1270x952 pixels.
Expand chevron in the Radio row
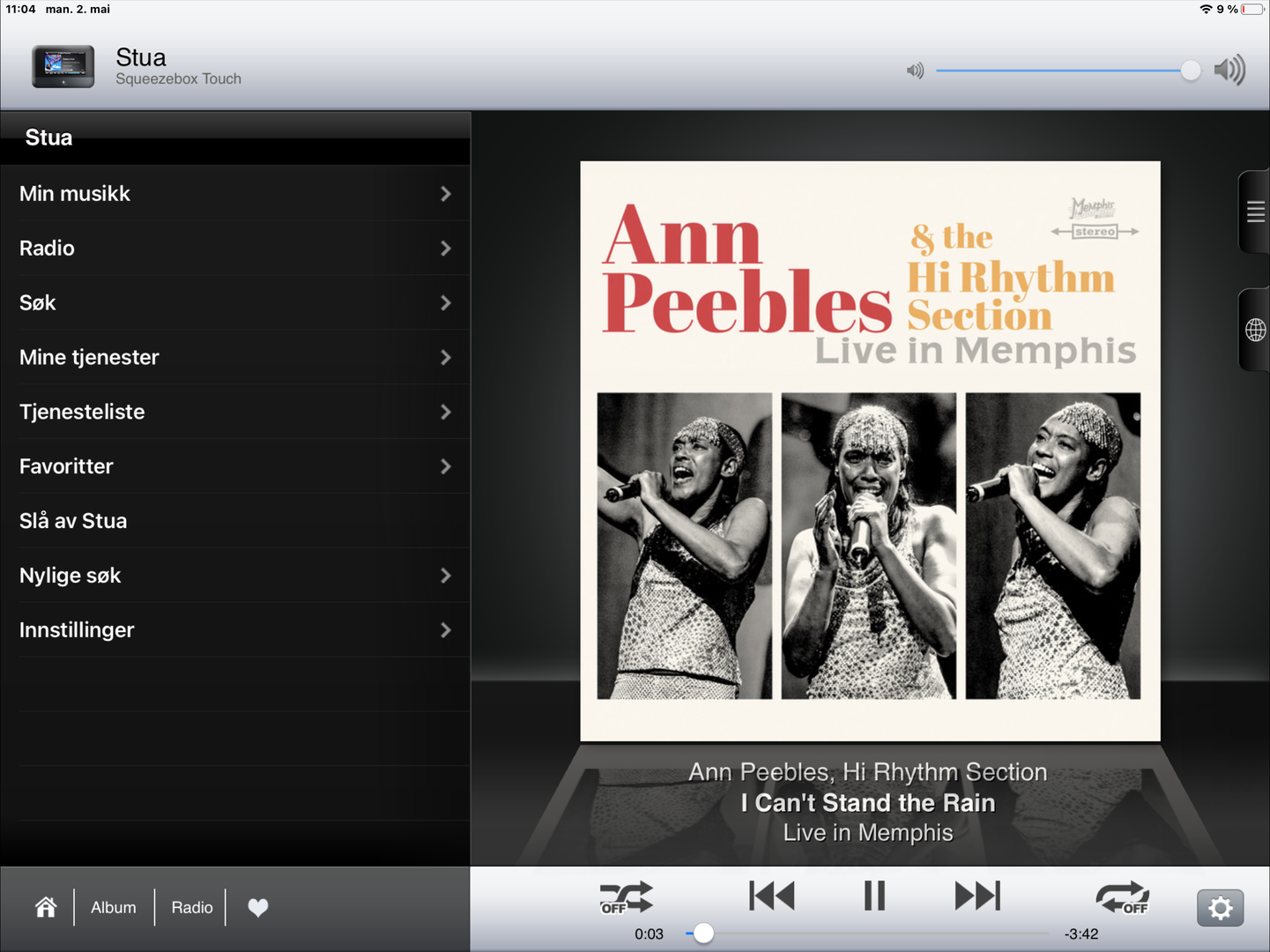(x=446, y=249)
